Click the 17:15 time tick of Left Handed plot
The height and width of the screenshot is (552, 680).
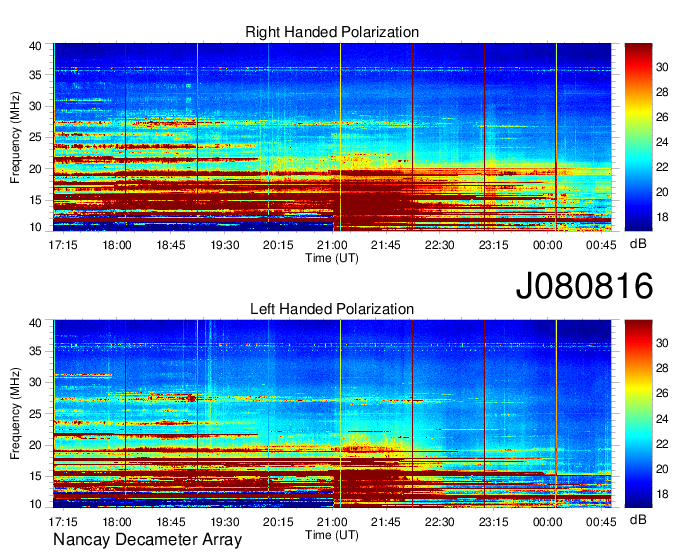[63, 522]
